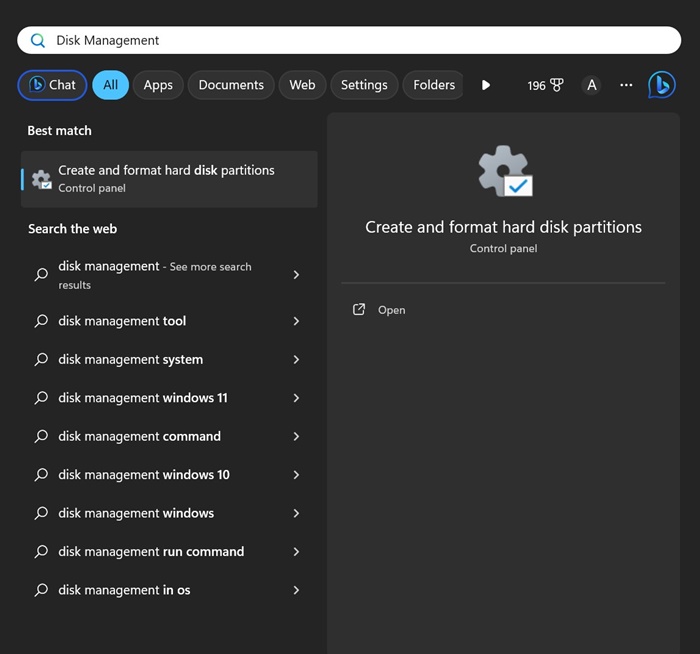Expand chevron next to disk management system
The height and width of the screenshot is (654, 700).
click(296, 359)
